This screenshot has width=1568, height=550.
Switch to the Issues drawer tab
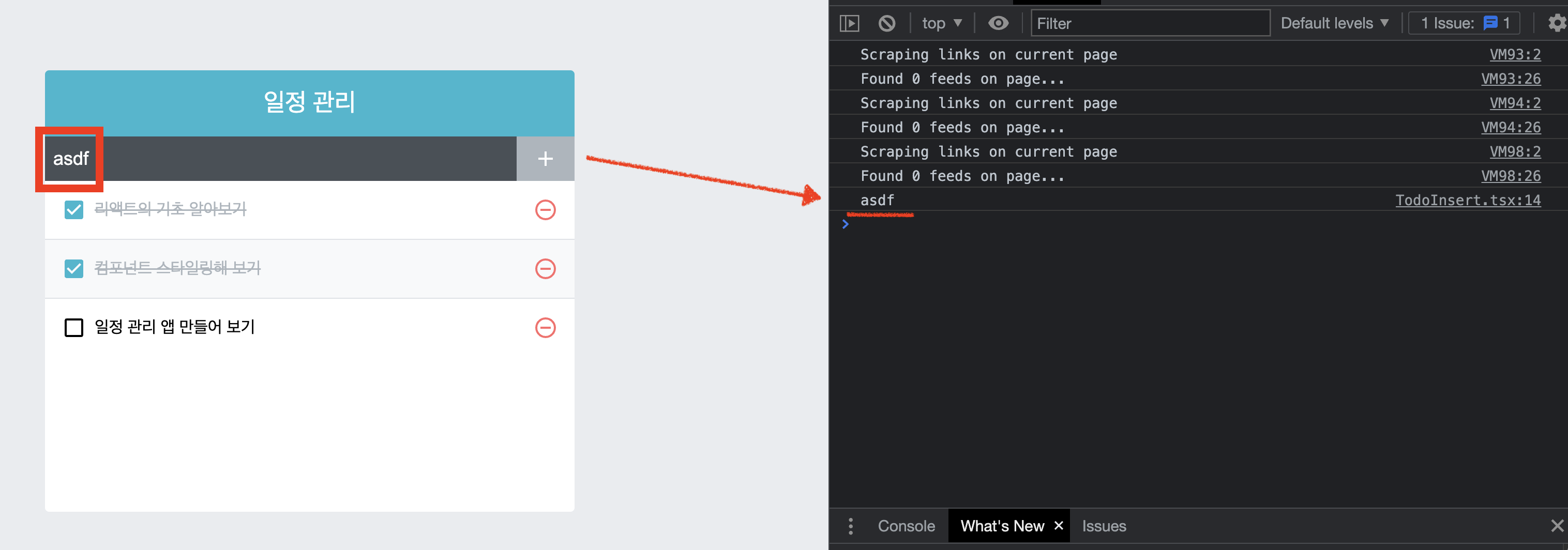(x=1104, y=526)
